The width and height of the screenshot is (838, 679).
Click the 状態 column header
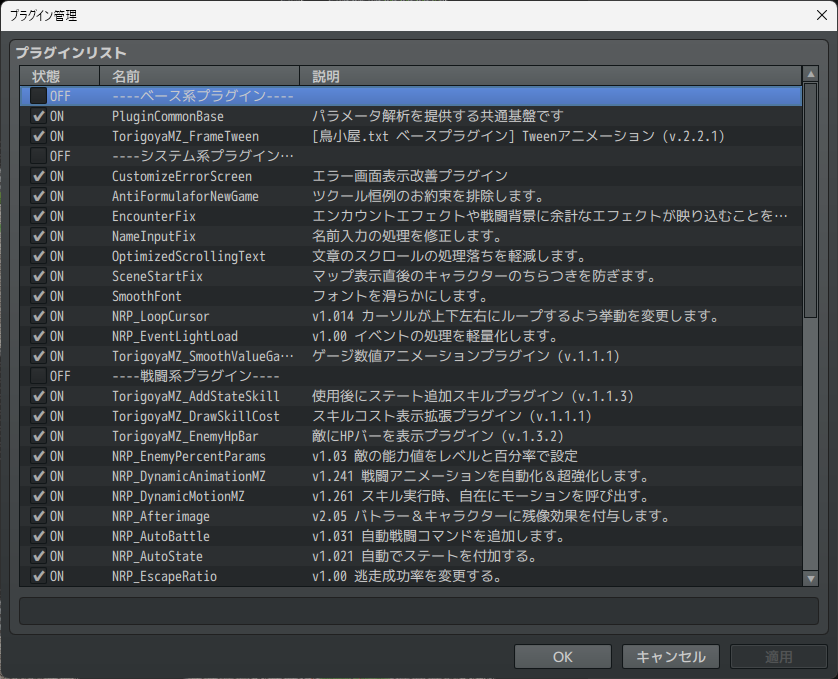click(x=60, y=76)
